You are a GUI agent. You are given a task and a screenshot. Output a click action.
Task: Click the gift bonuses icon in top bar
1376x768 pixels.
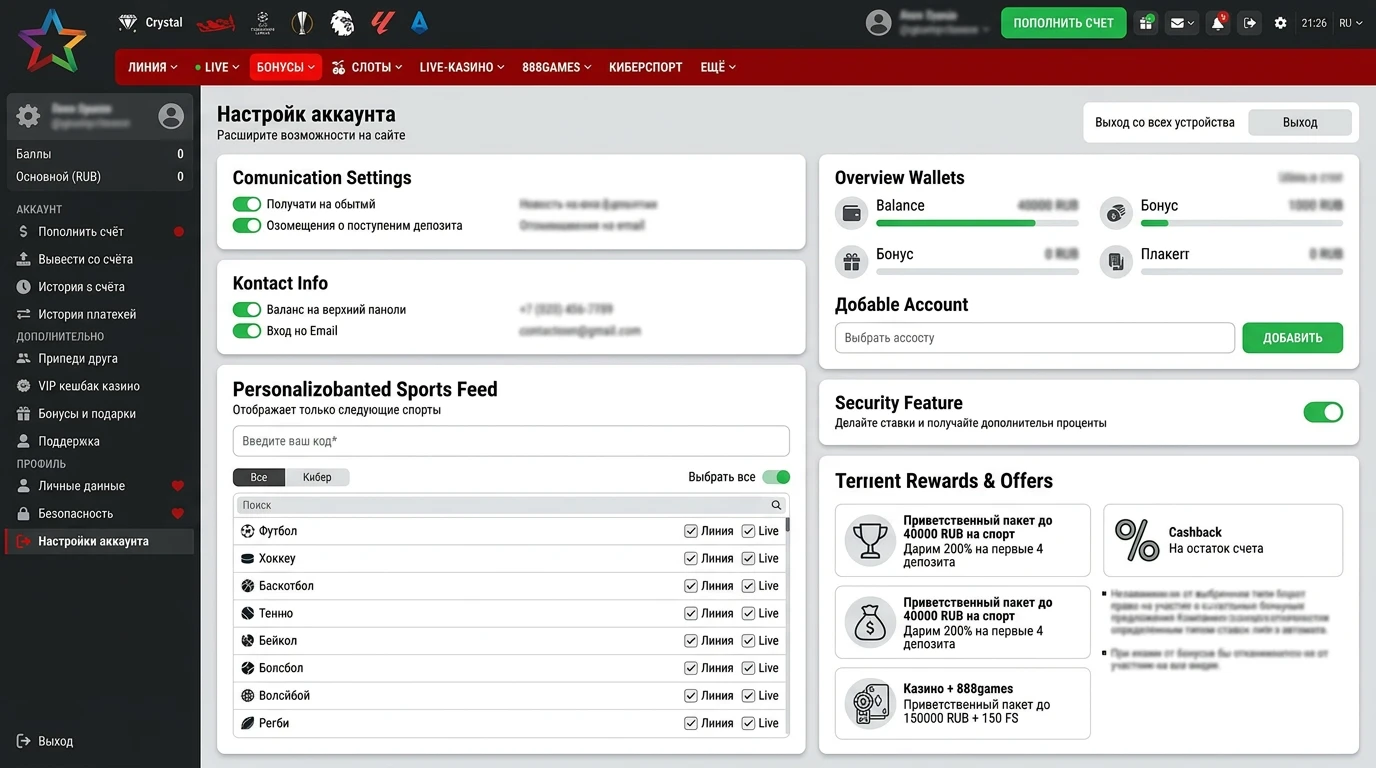tap(1146, 23)
